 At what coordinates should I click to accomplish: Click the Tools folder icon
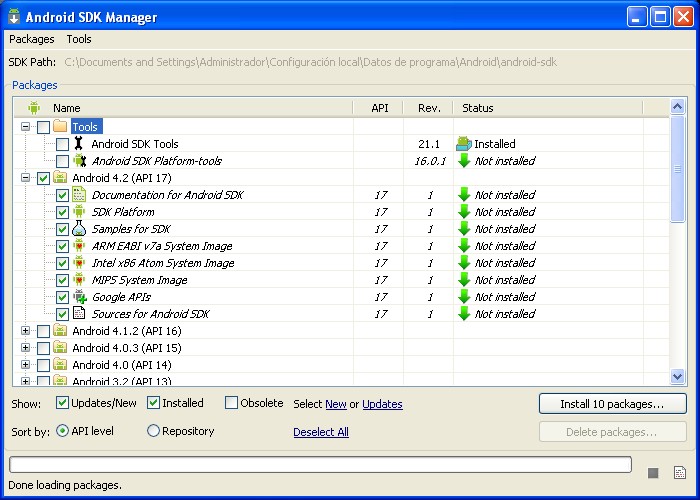coord(60,126)
